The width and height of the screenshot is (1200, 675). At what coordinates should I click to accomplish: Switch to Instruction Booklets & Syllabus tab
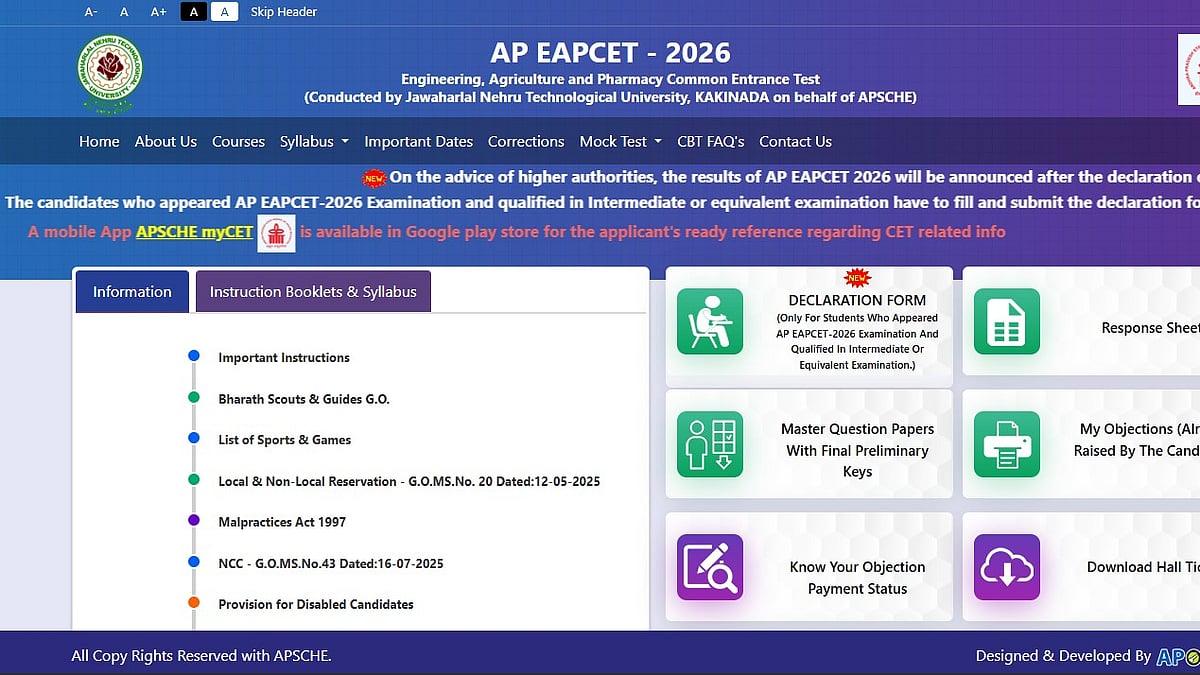313,292
